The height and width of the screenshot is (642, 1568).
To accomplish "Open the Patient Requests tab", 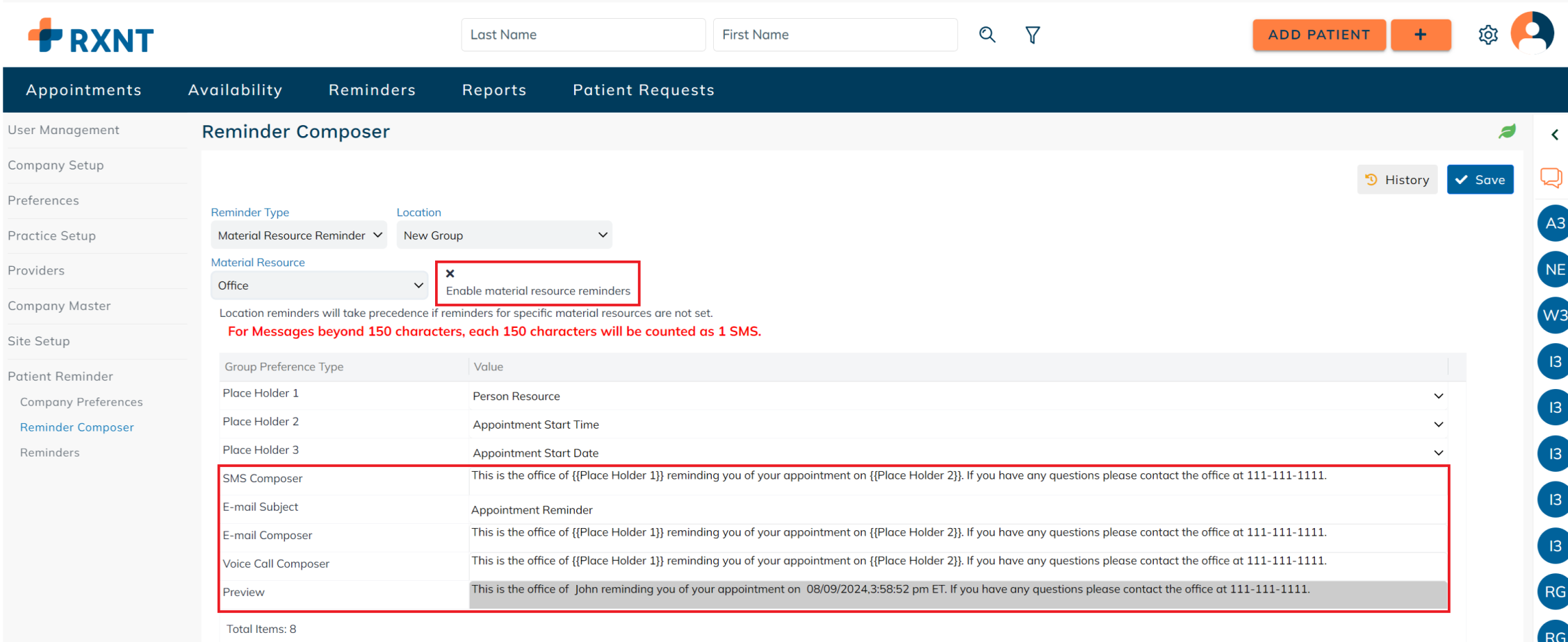I will pyautogui.click(x=643, y=90).
